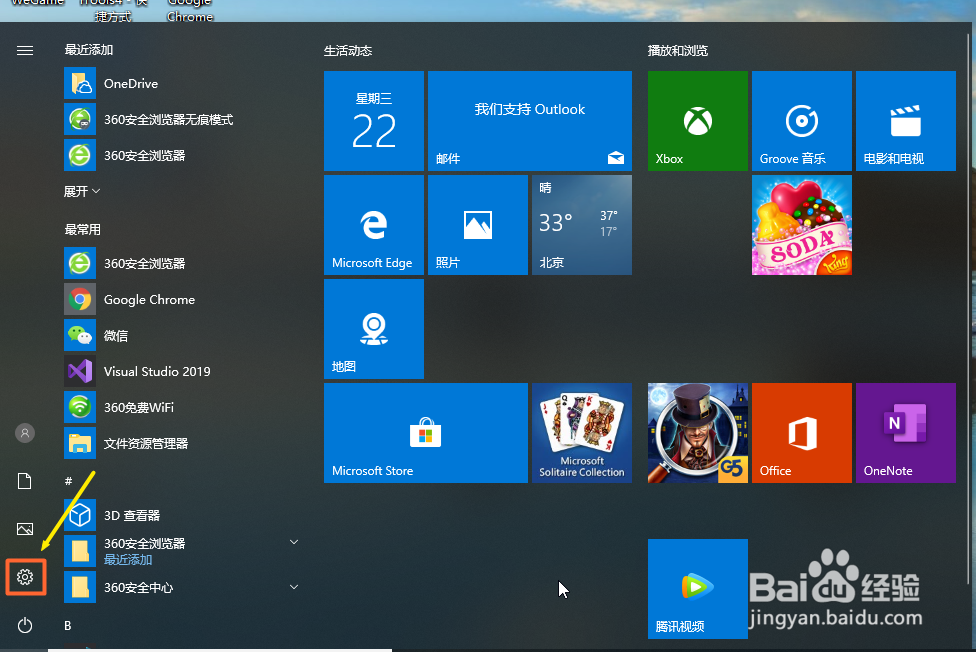Viewport: 976px width, 652px height.
Task: Open Microsoft Solitaire Collection tile
Action: (x=582, y=433)
